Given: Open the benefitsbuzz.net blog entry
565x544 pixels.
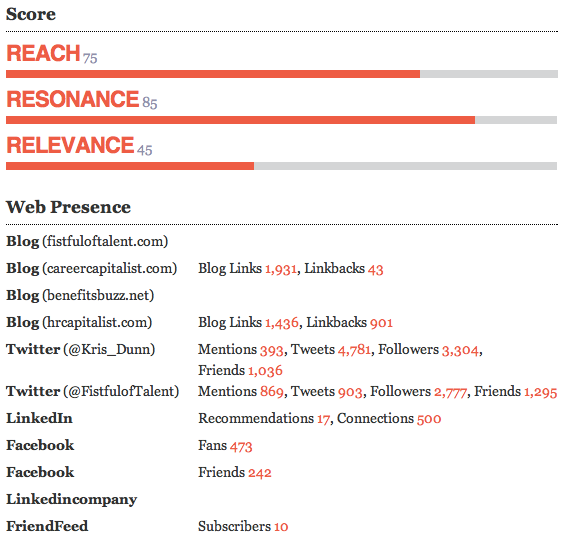Looking at the screenshot, I should (80, 295).
